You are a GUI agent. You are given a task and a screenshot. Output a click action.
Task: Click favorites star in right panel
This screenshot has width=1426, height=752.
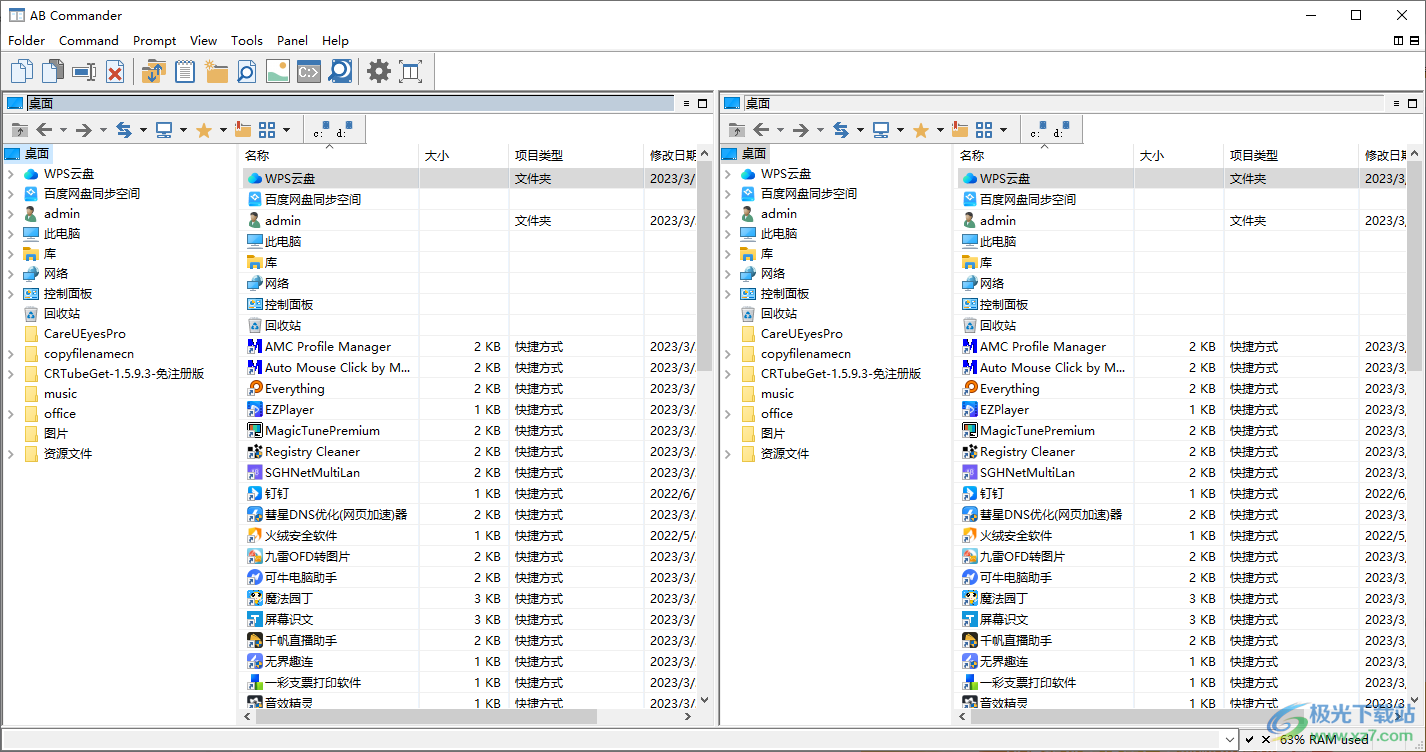click(921, 130)
